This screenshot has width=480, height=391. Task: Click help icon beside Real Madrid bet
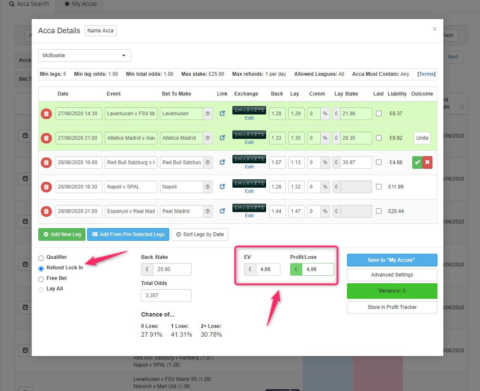(208, 211)
